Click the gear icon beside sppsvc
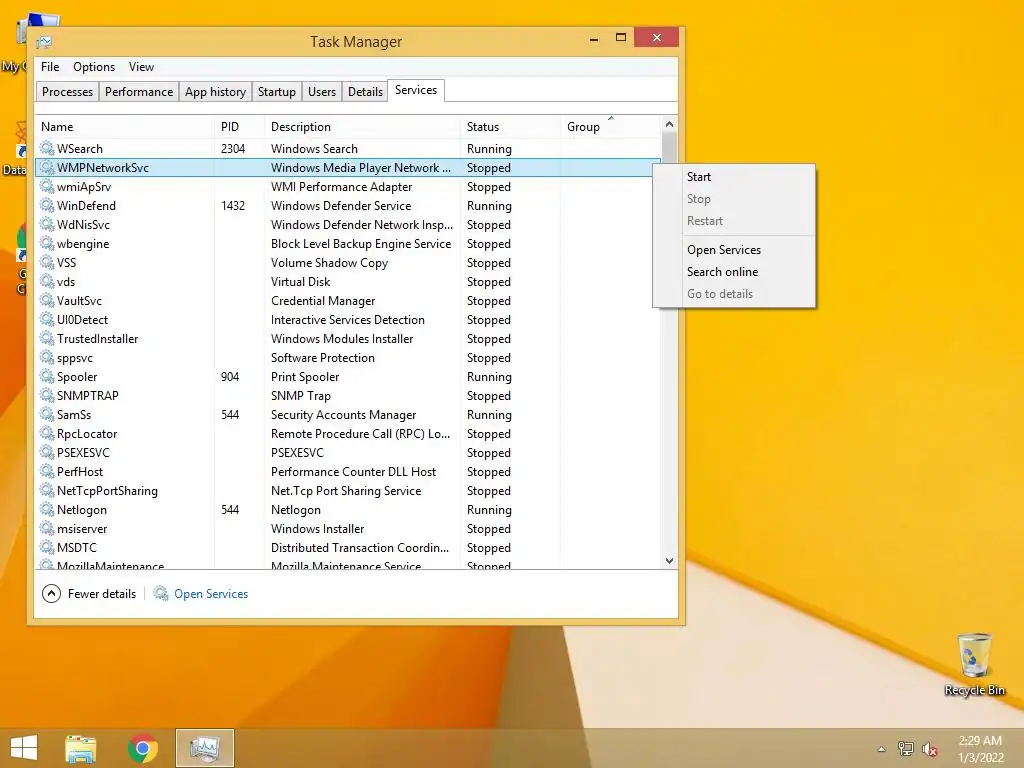1024x768 pixels. tap(47, 357)
